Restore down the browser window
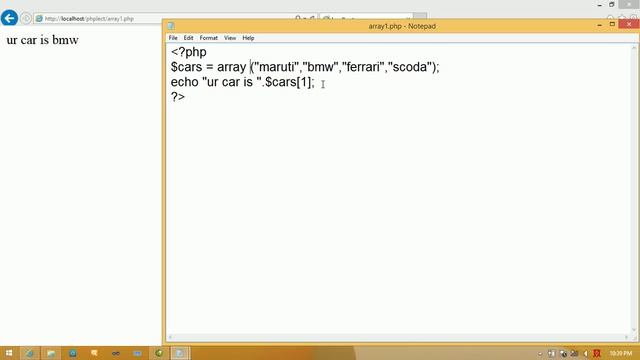Screen dimensions: 640x360 click(611, 4)
